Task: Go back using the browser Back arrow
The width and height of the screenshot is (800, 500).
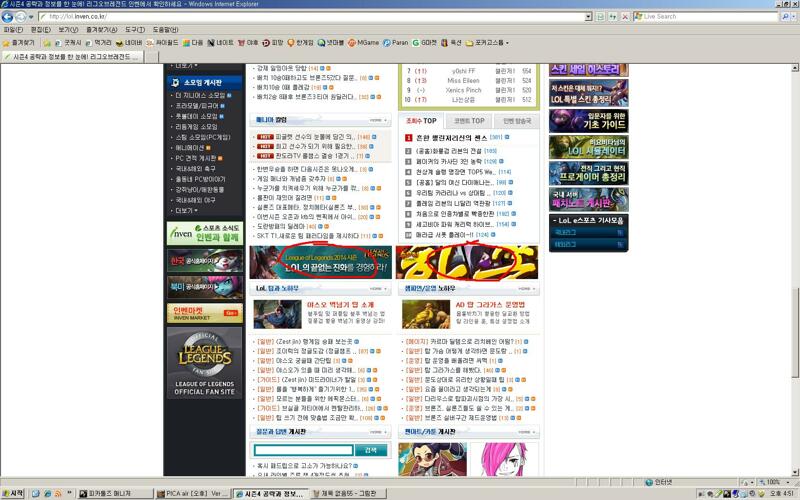Action: tap(7, 17)
